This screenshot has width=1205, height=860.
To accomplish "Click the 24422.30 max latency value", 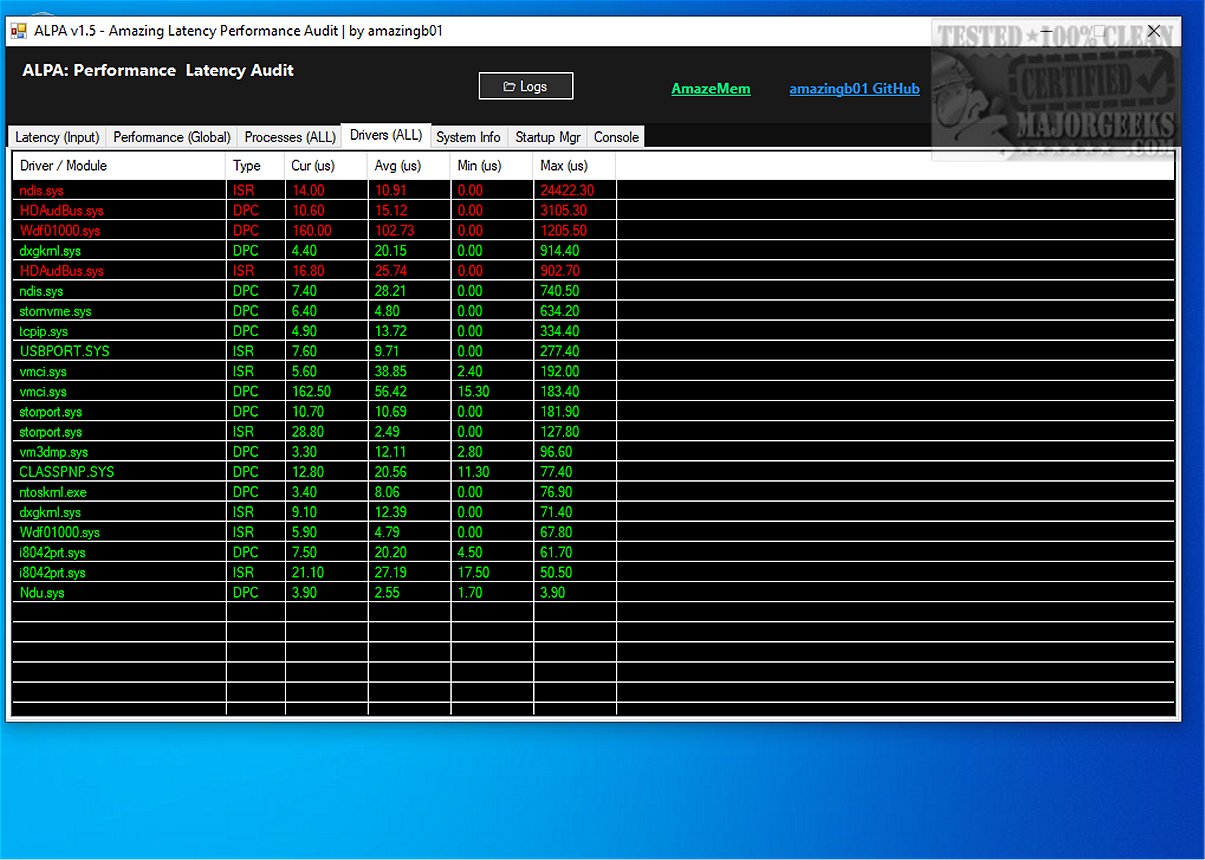I will pyautogui.click(x=575, y=190).
